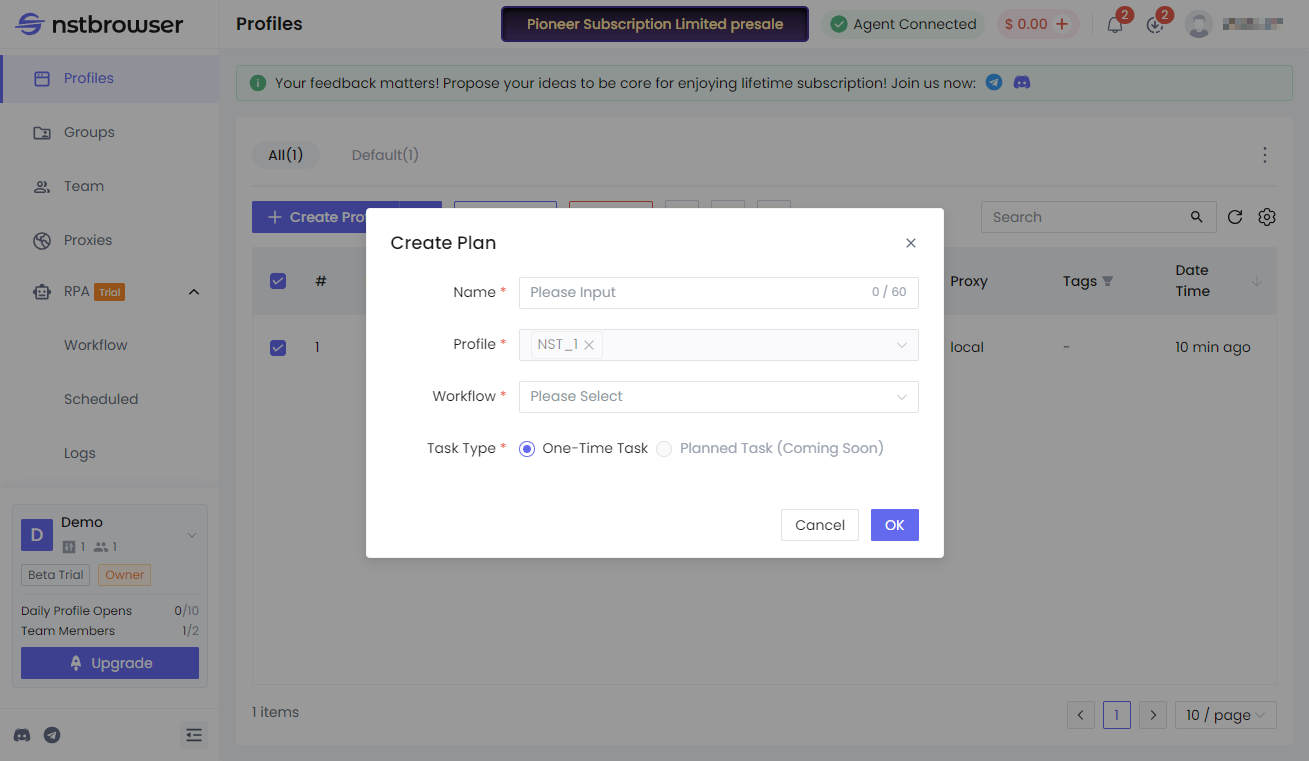The height and width of the screenshot is (761, 1309).
Task: Open the Telegram icon at bottom left
Action: click(51, 735)
